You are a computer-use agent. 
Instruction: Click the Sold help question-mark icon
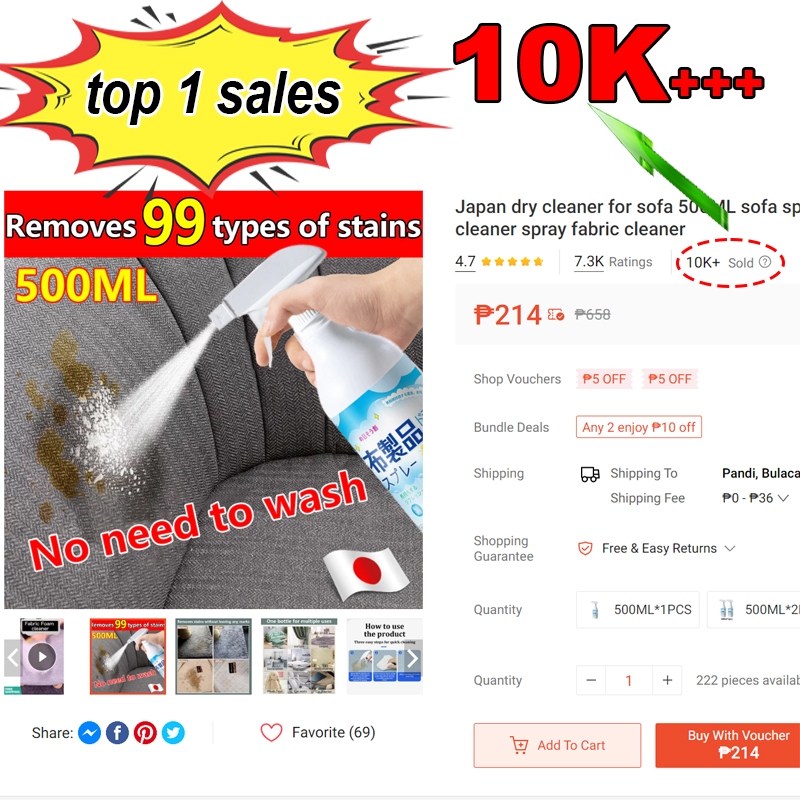click(765, 262)
